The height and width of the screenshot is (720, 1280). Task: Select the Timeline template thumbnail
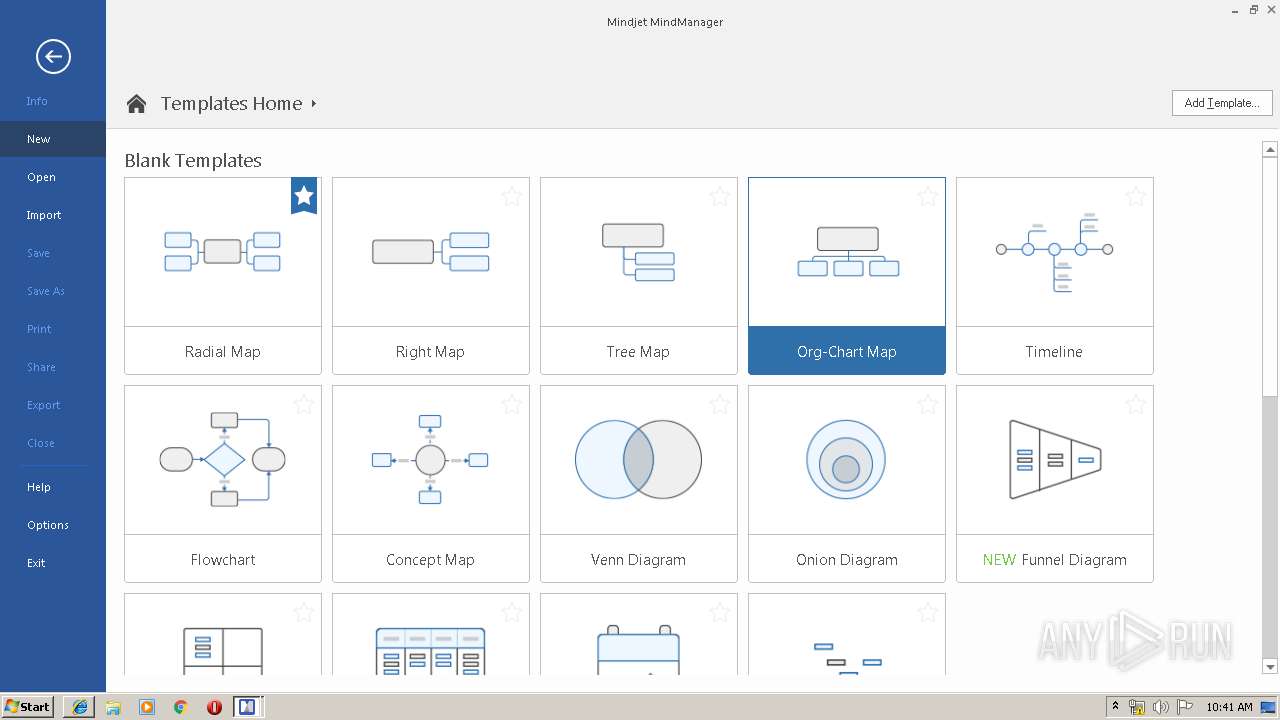(x=1055, y=252)
